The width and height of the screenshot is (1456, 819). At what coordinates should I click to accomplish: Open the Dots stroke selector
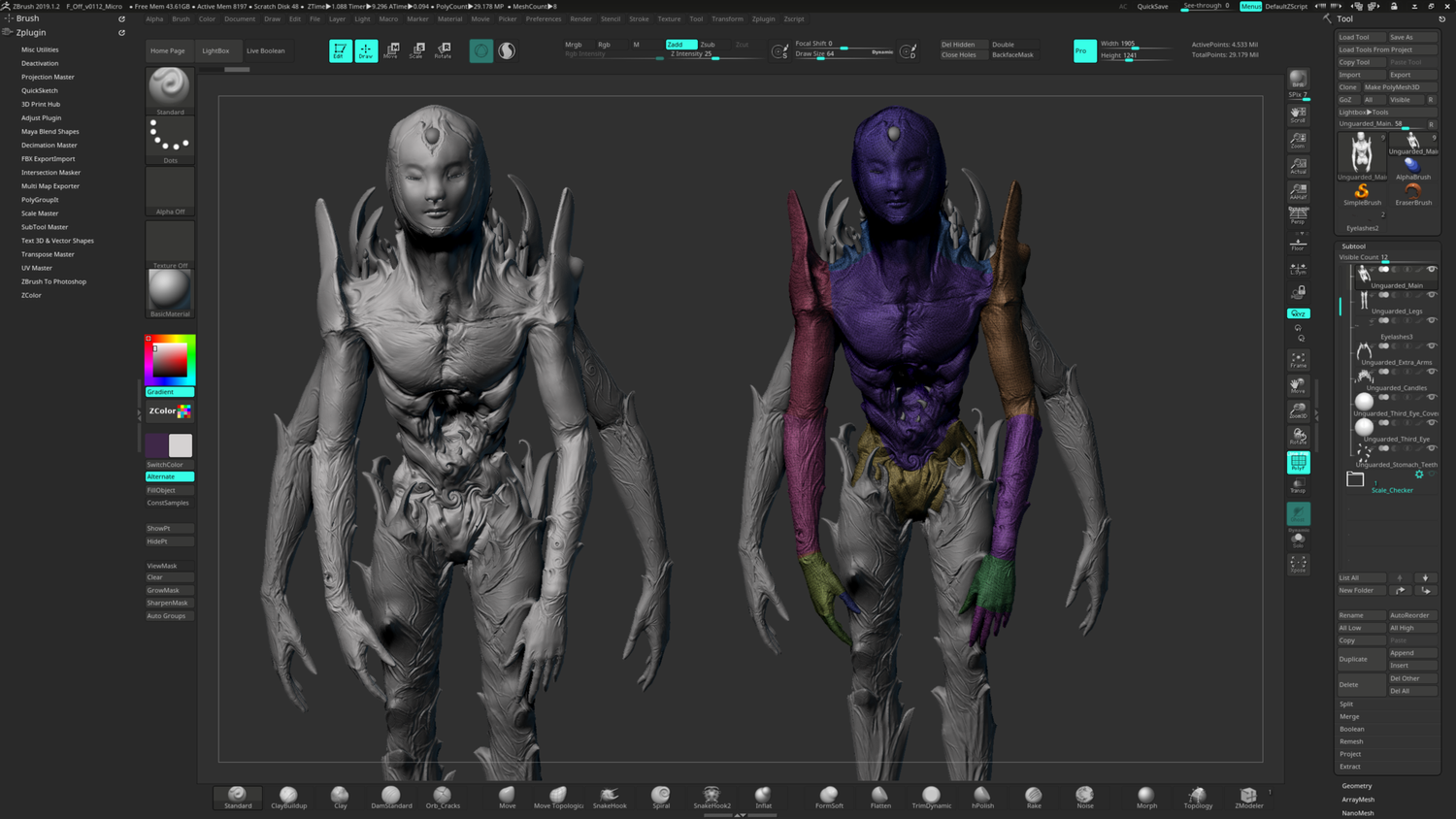(170, 141)
